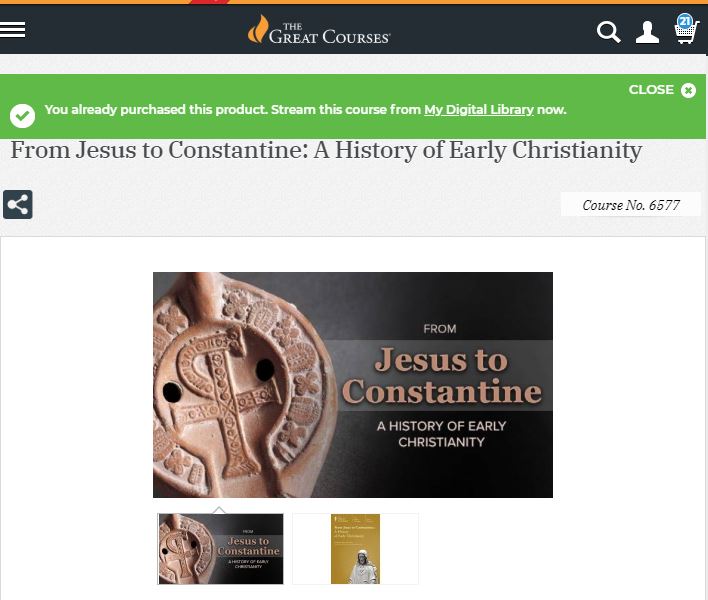Click the magnifying glass search icon
The height and width of the screenshot is (600, 708).
(608, 32)
